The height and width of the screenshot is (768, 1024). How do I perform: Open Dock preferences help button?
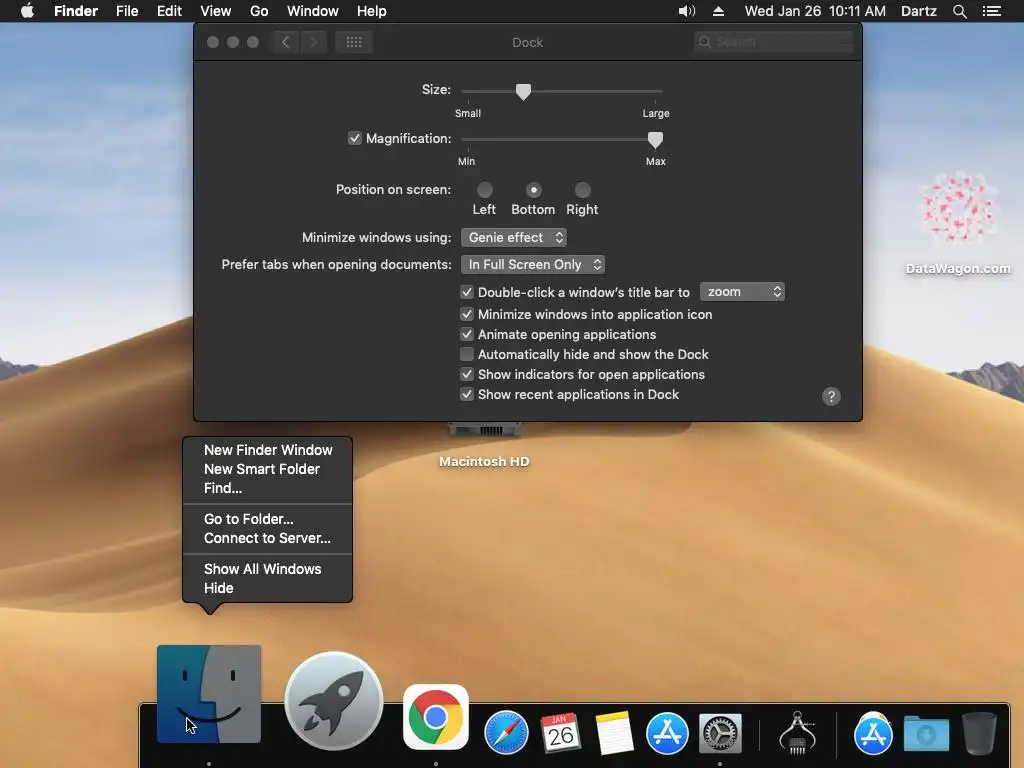(x=831, y=396)
